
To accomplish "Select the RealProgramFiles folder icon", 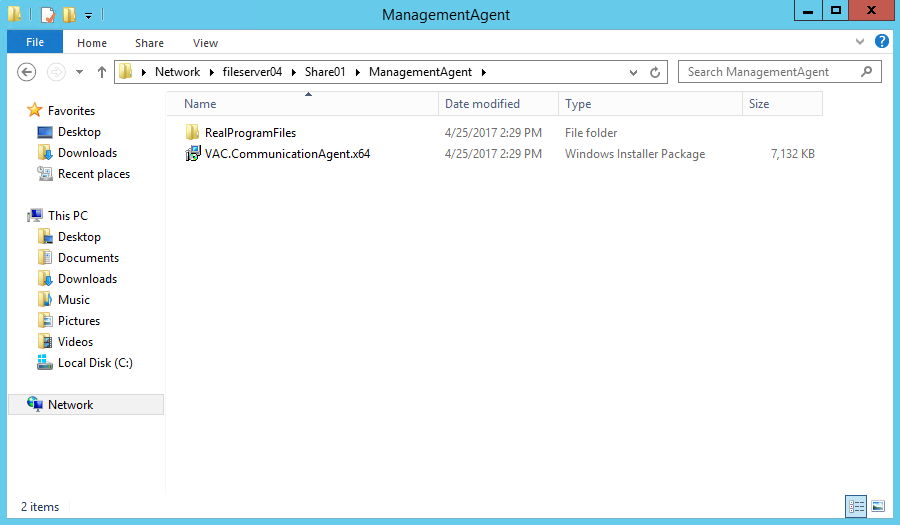I will (192, 133).
